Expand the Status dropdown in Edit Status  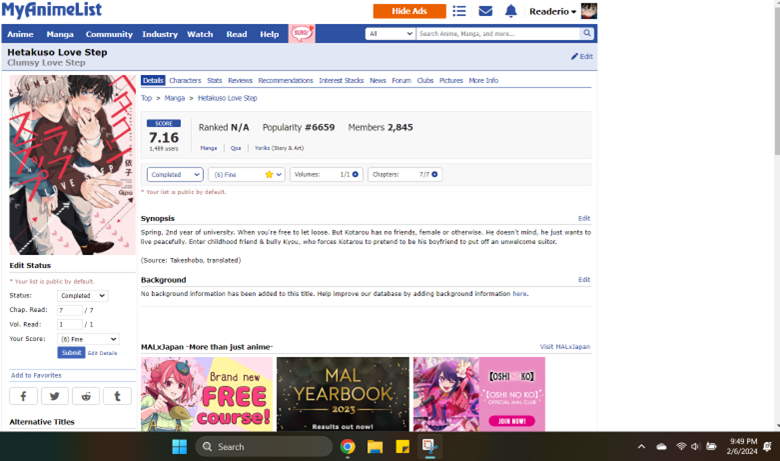tap(83, 296)
